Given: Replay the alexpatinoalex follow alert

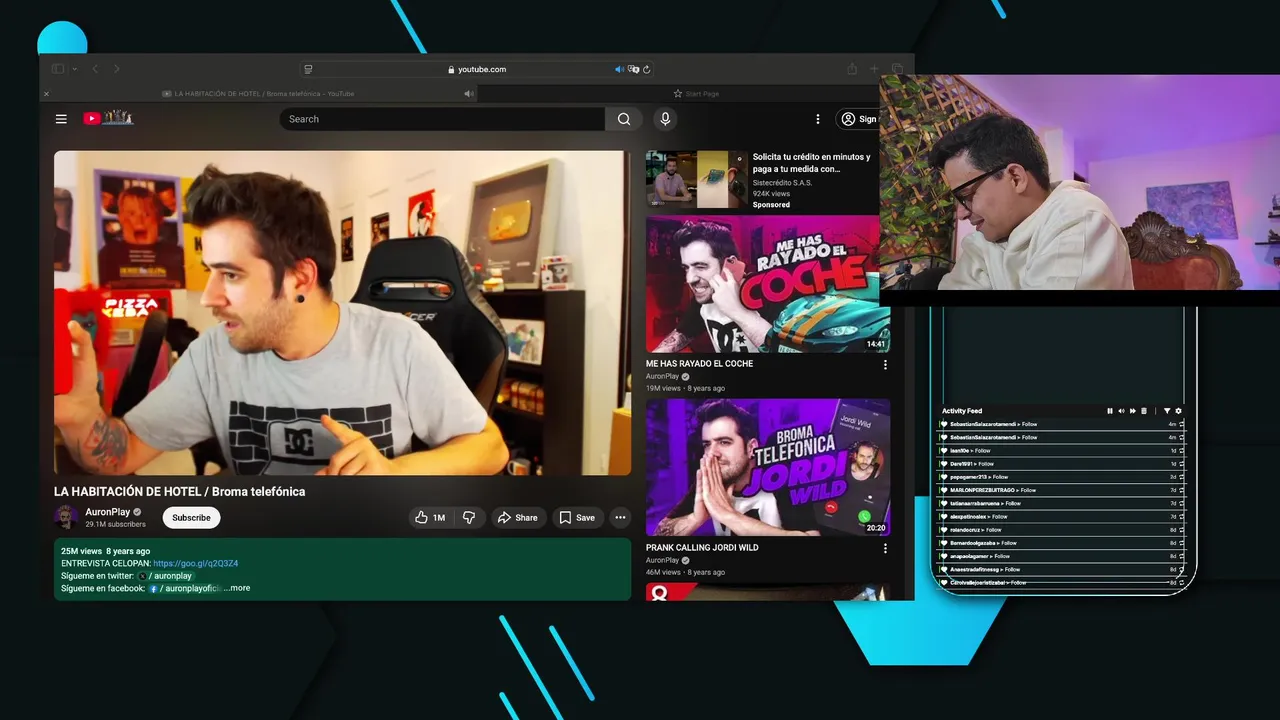Looking at the screenshot, I should pyautogui.click(x=1181, y=516).
